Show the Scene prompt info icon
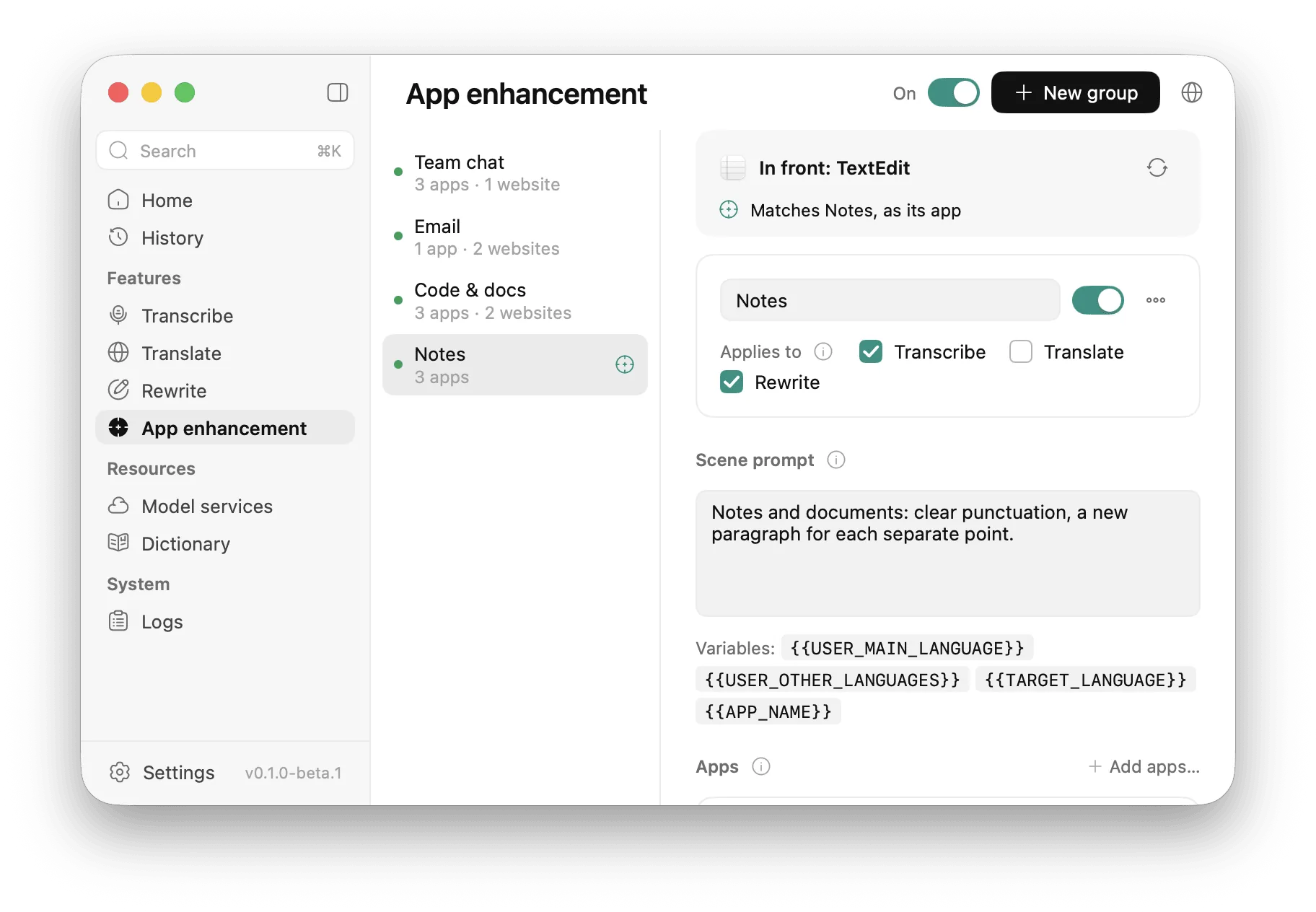This screenshot has width=1316, height=912. (x=835, y=460)
